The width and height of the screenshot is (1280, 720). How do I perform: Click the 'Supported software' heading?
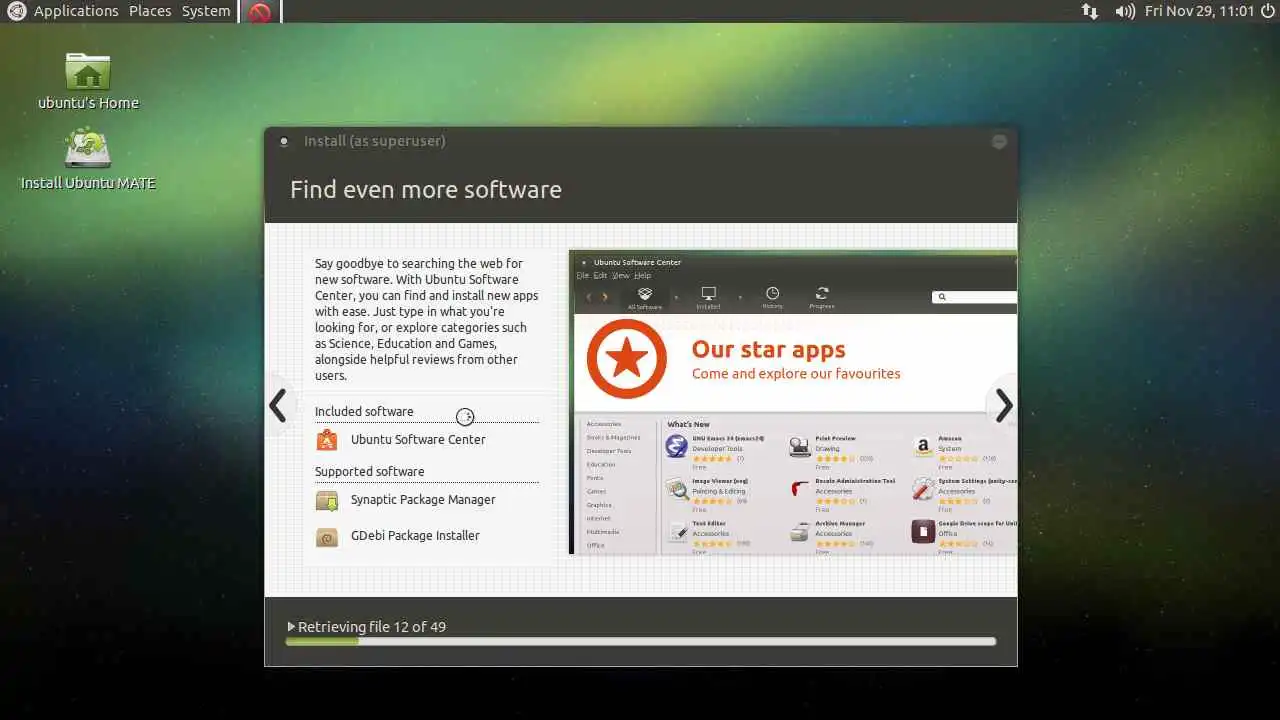(370, 471)
